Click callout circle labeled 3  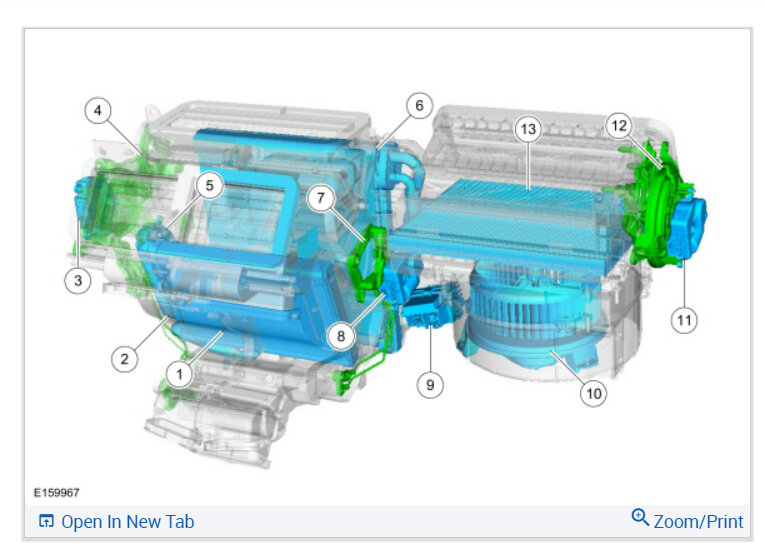coord(78,281)
